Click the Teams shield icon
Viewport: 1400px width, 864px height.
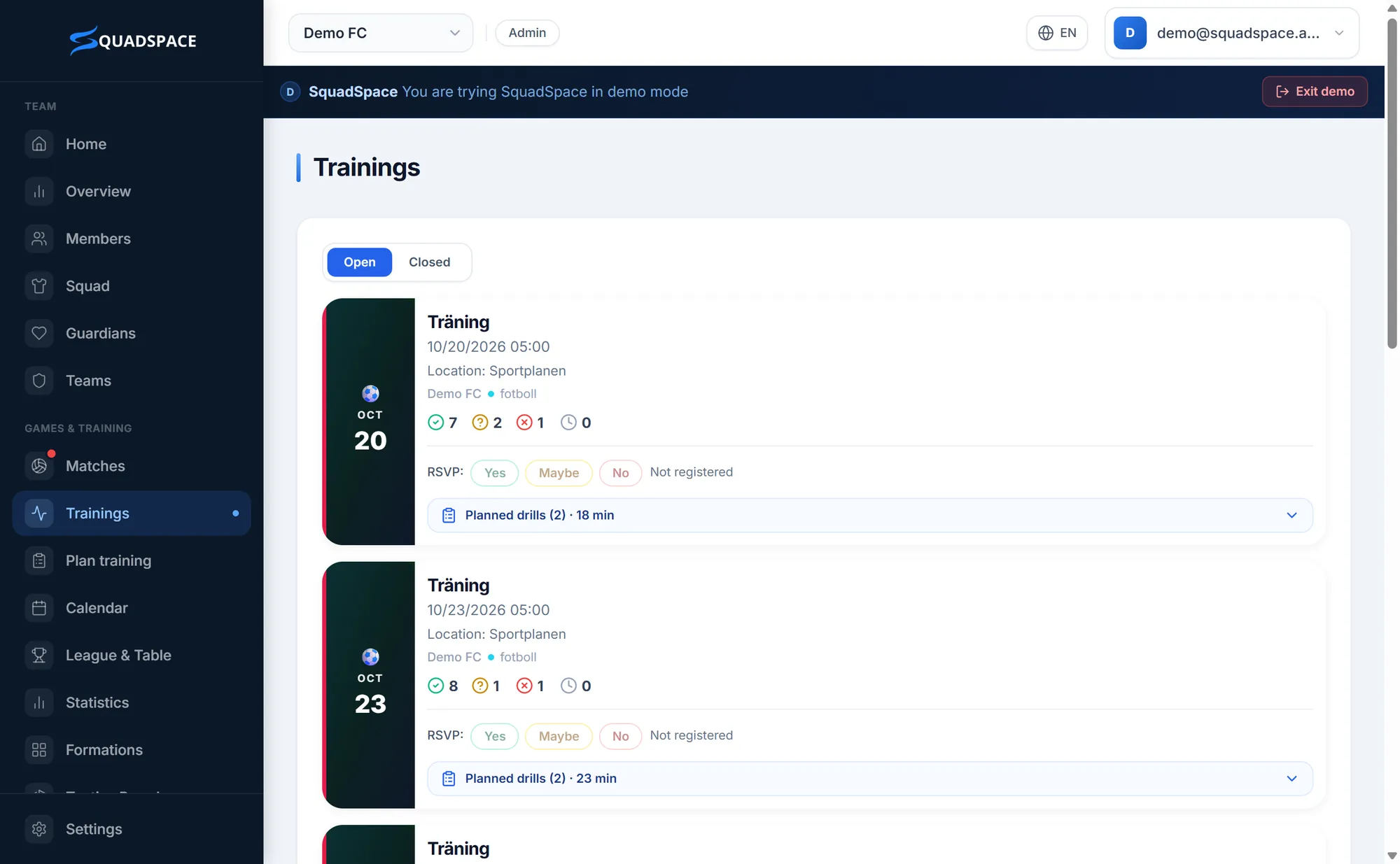point(39,381)
